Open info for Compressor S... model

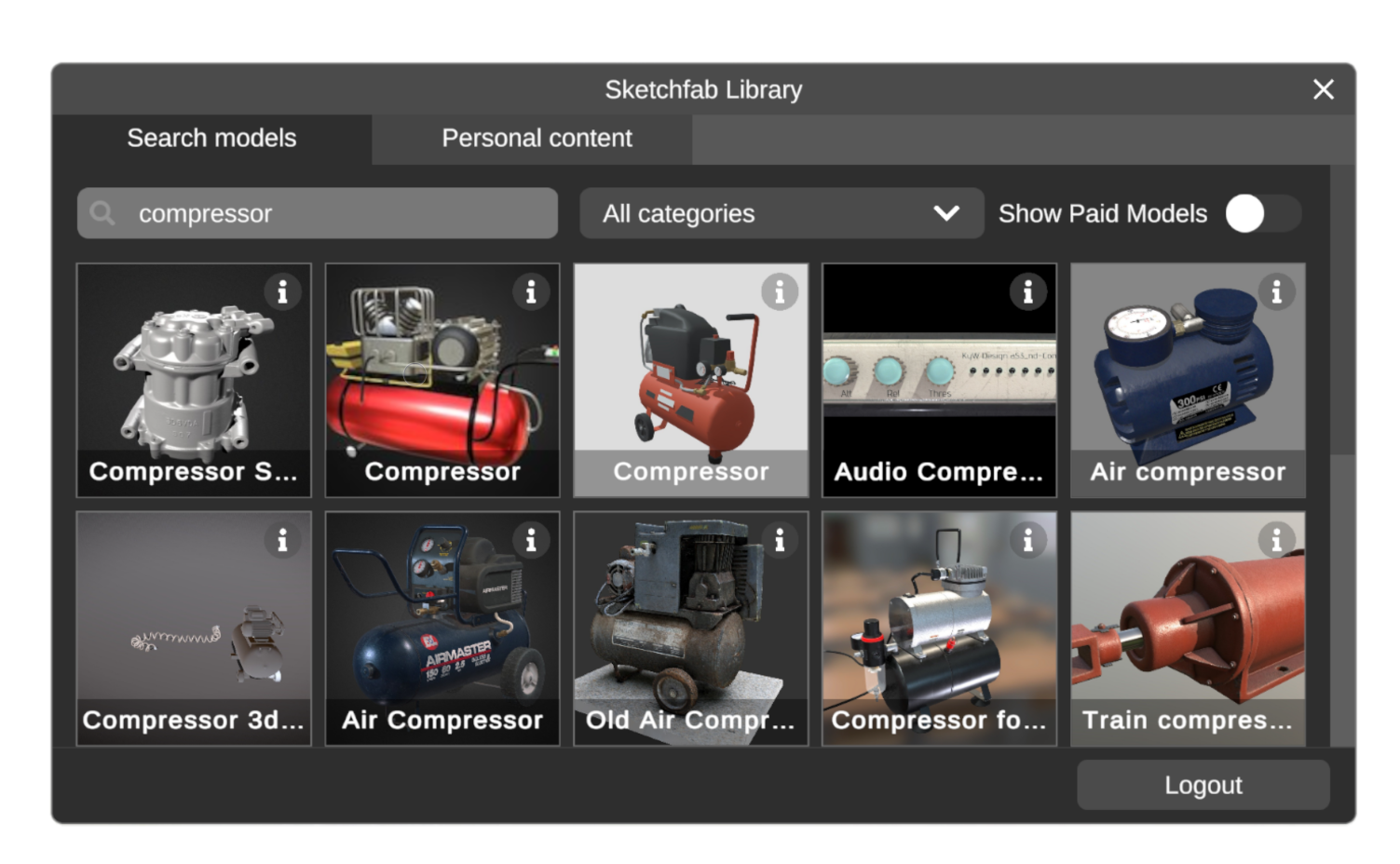[282, 291]
